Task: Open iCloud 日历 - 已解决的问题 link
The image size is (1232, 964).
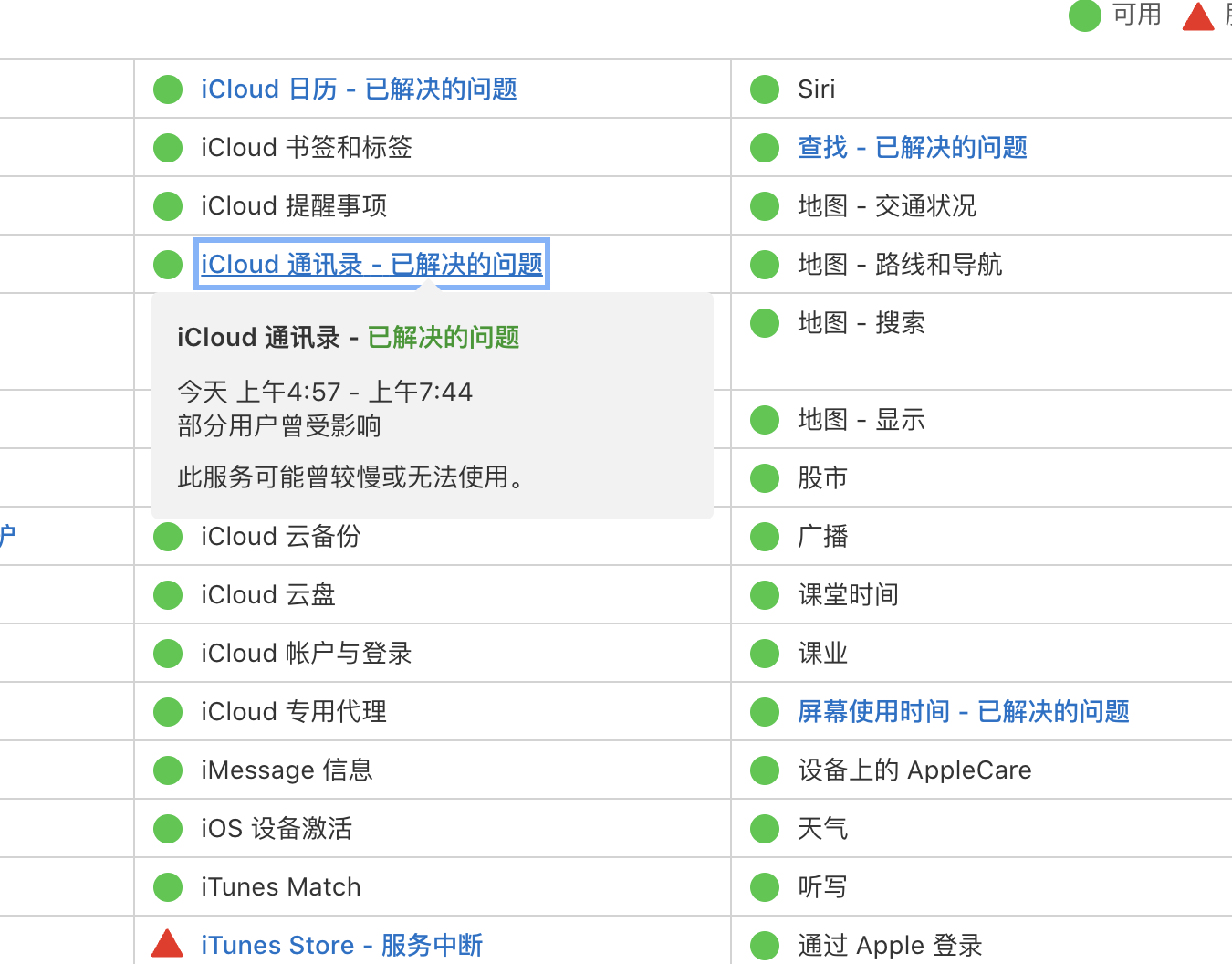Action: point(359,89)
